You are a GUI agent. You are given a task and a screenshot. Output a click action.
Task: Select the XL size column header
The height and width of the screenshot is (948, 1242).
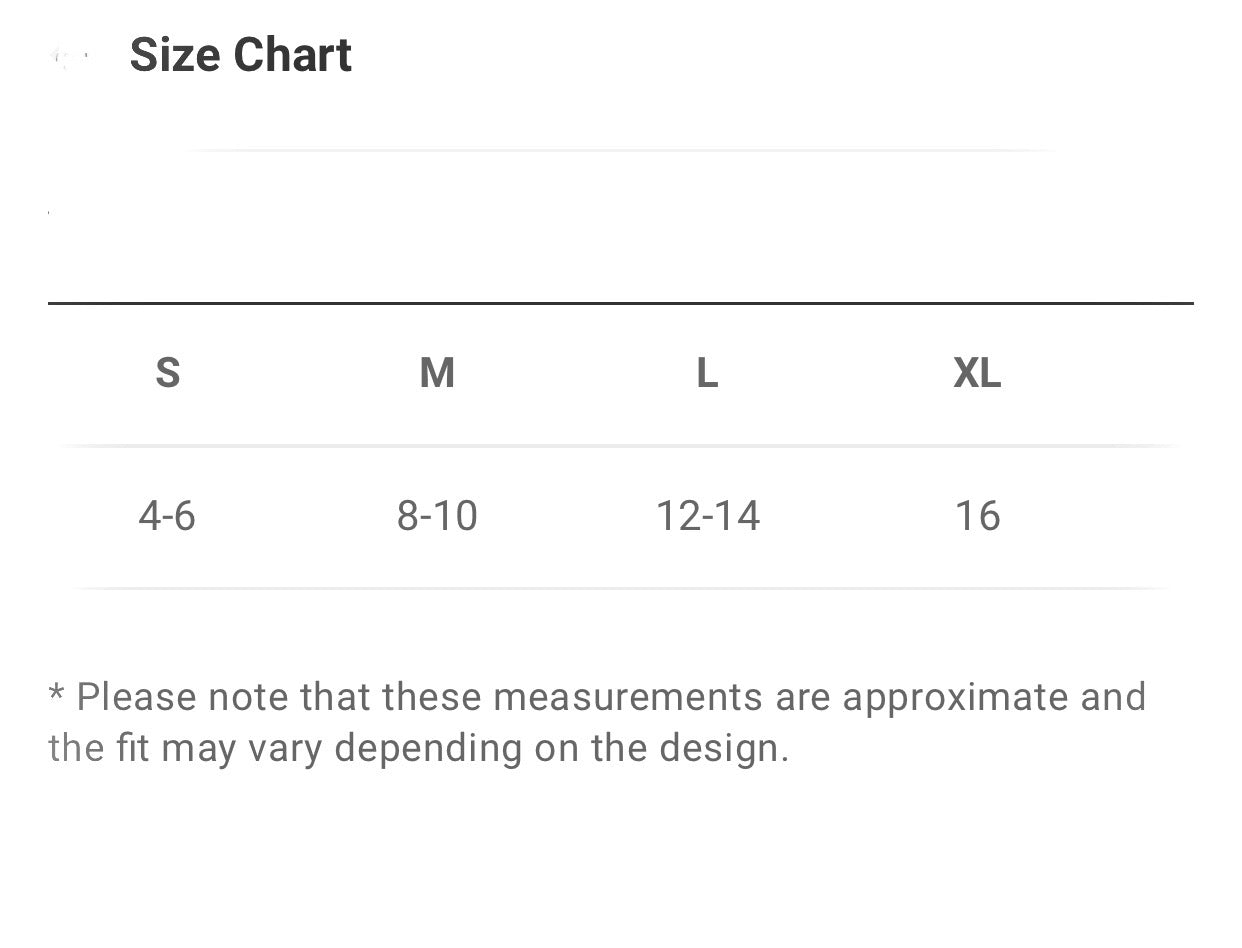977,373
